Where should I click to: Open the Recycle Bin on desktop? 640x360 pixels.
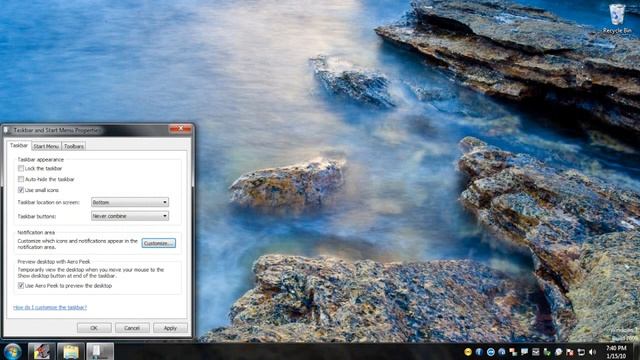pos(617,18)
